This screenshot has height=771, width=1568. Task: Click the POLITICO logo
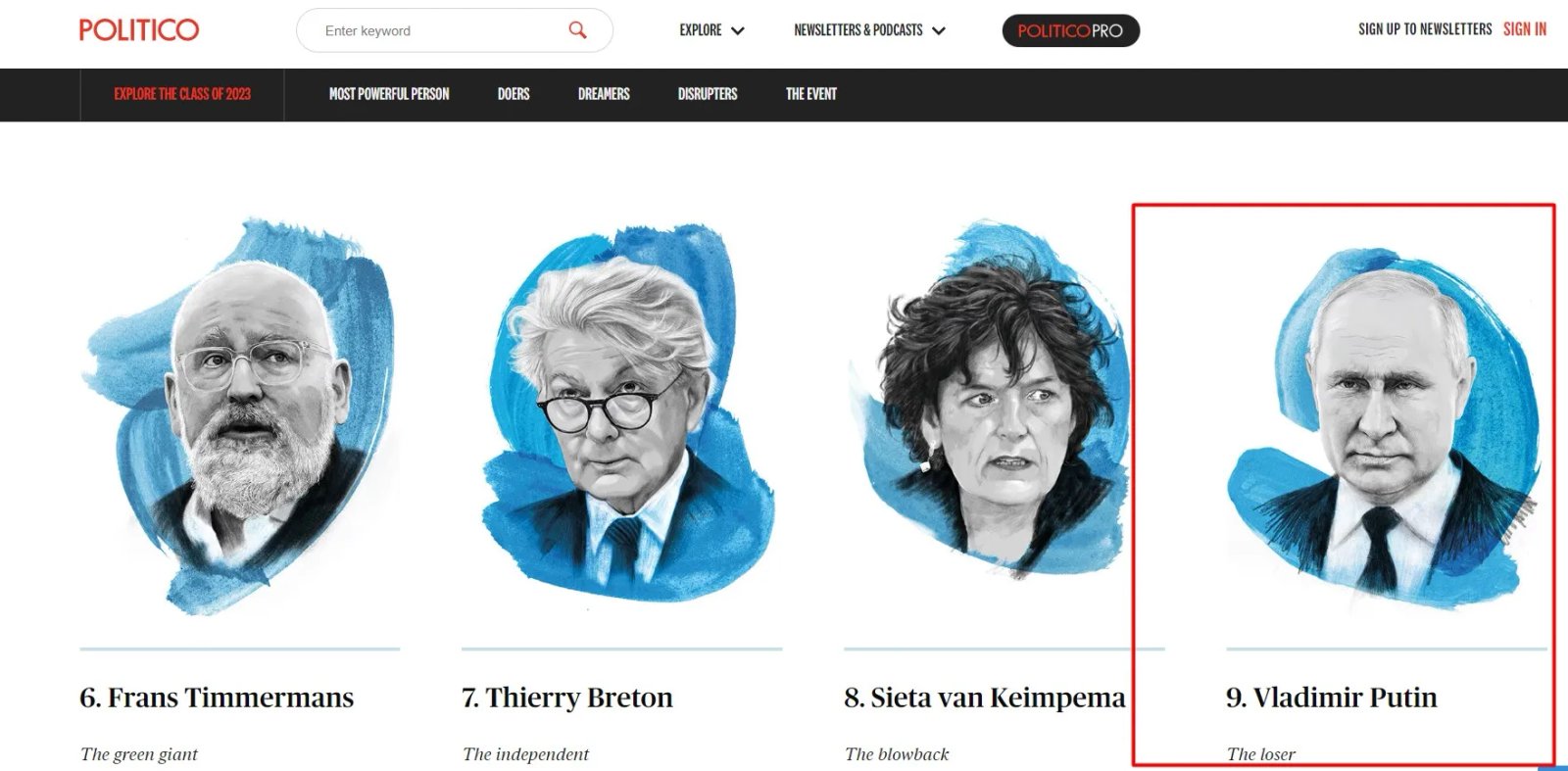(139, 29)
